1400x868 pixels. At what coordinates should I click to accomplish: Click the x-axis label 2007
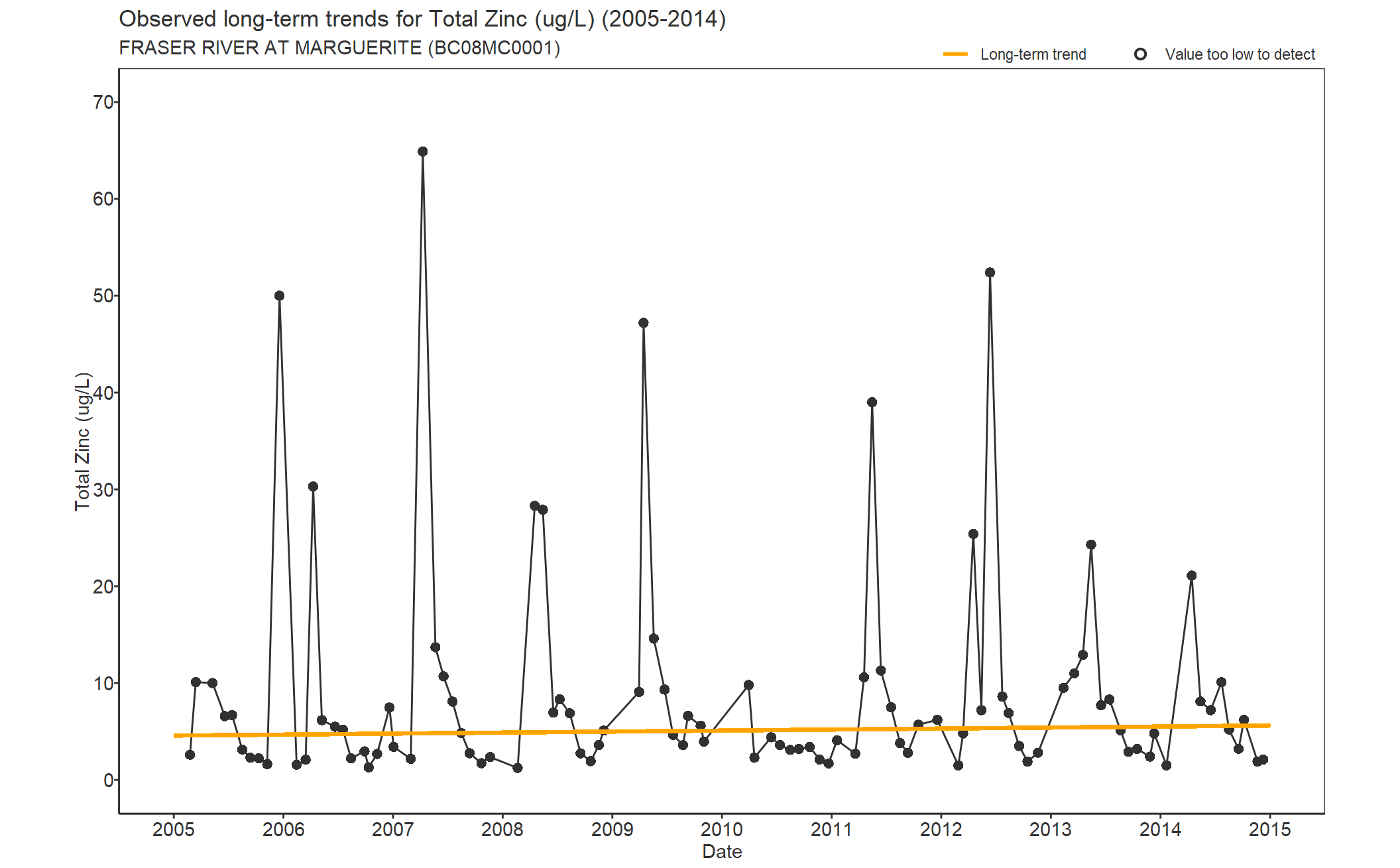[x=392, y=830]
